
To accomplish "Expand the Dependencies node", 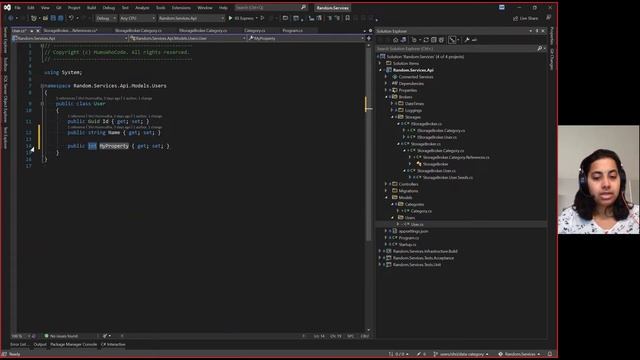I will 386,84.
